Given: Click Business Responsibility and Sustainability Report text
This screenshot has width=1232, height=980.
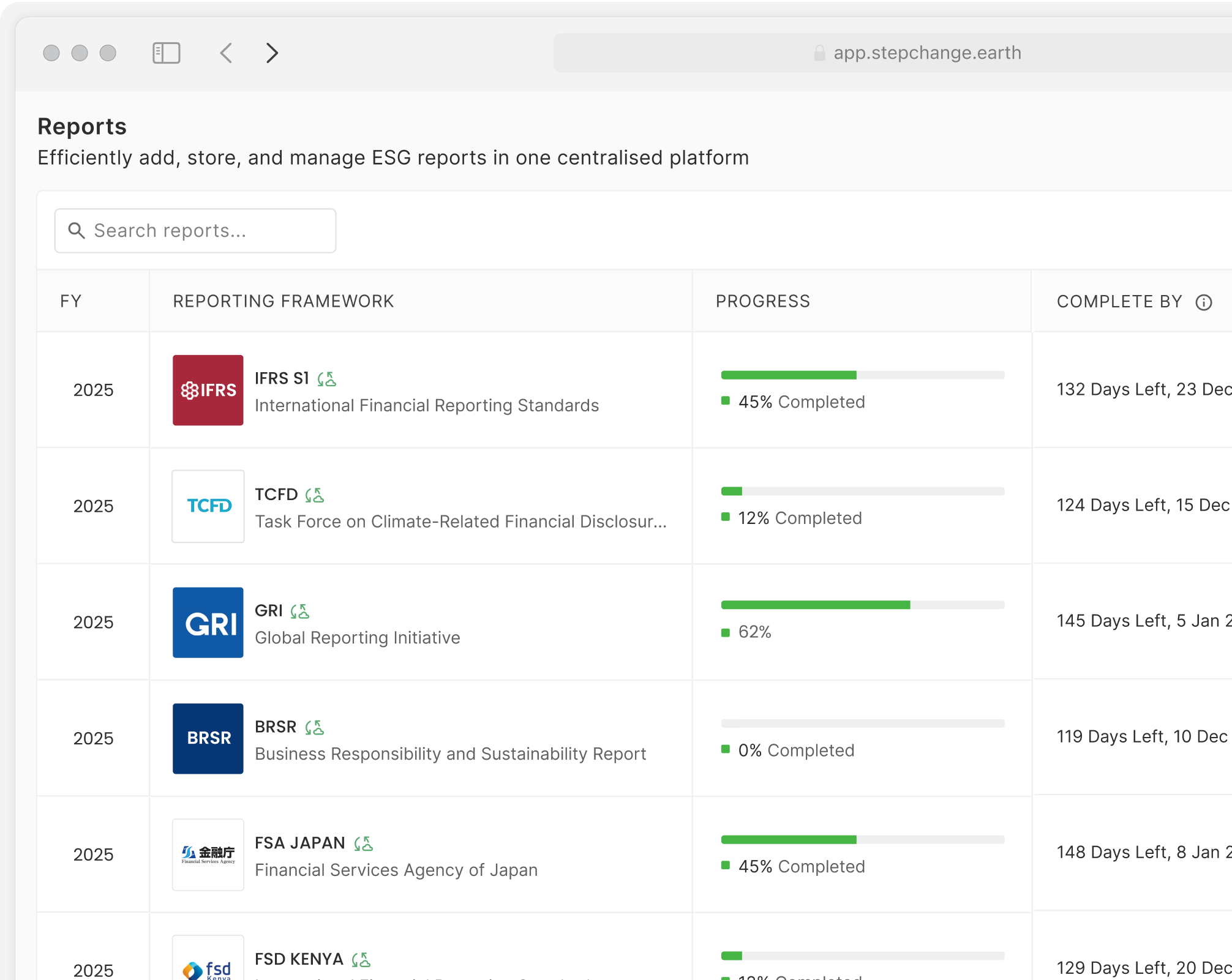Looking at the screenshot, I should pos(451,754).
